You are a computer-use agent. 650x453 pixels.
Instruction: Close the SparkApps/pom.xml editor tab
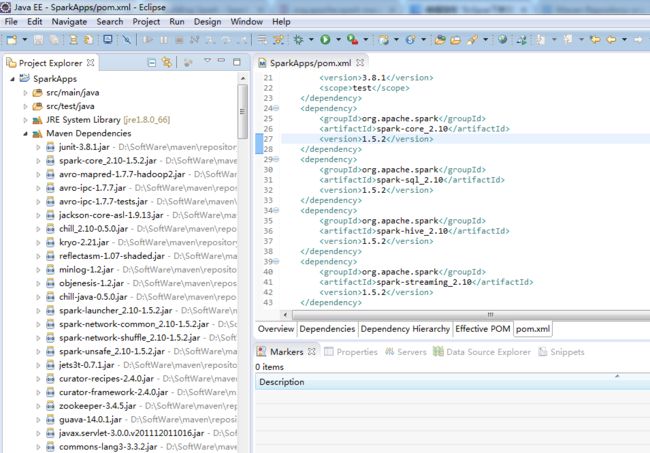pyautogui.click(x=360, y=63)
